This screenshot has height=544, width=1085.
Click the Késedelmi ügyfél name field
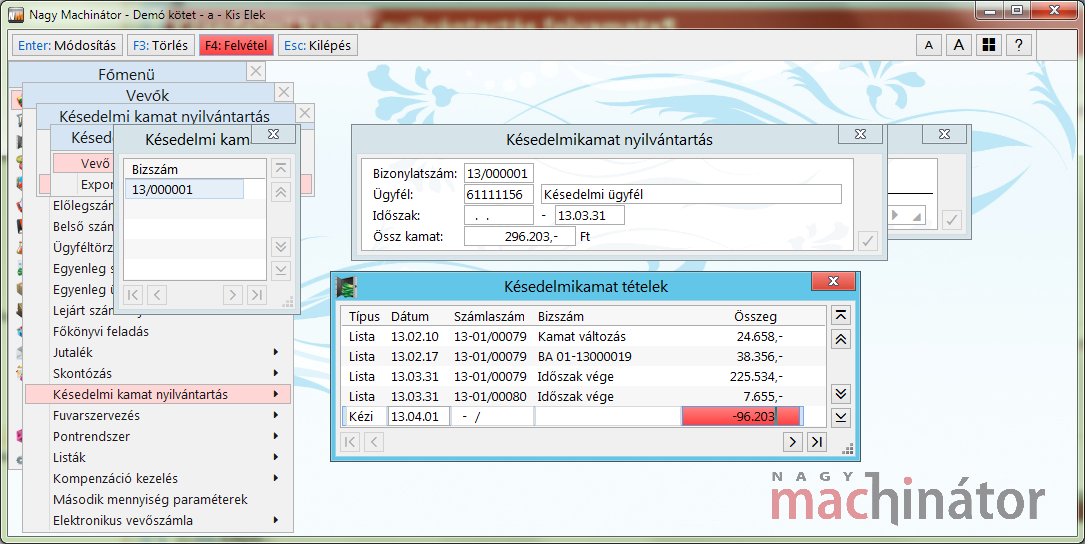(x=691, y=194)
